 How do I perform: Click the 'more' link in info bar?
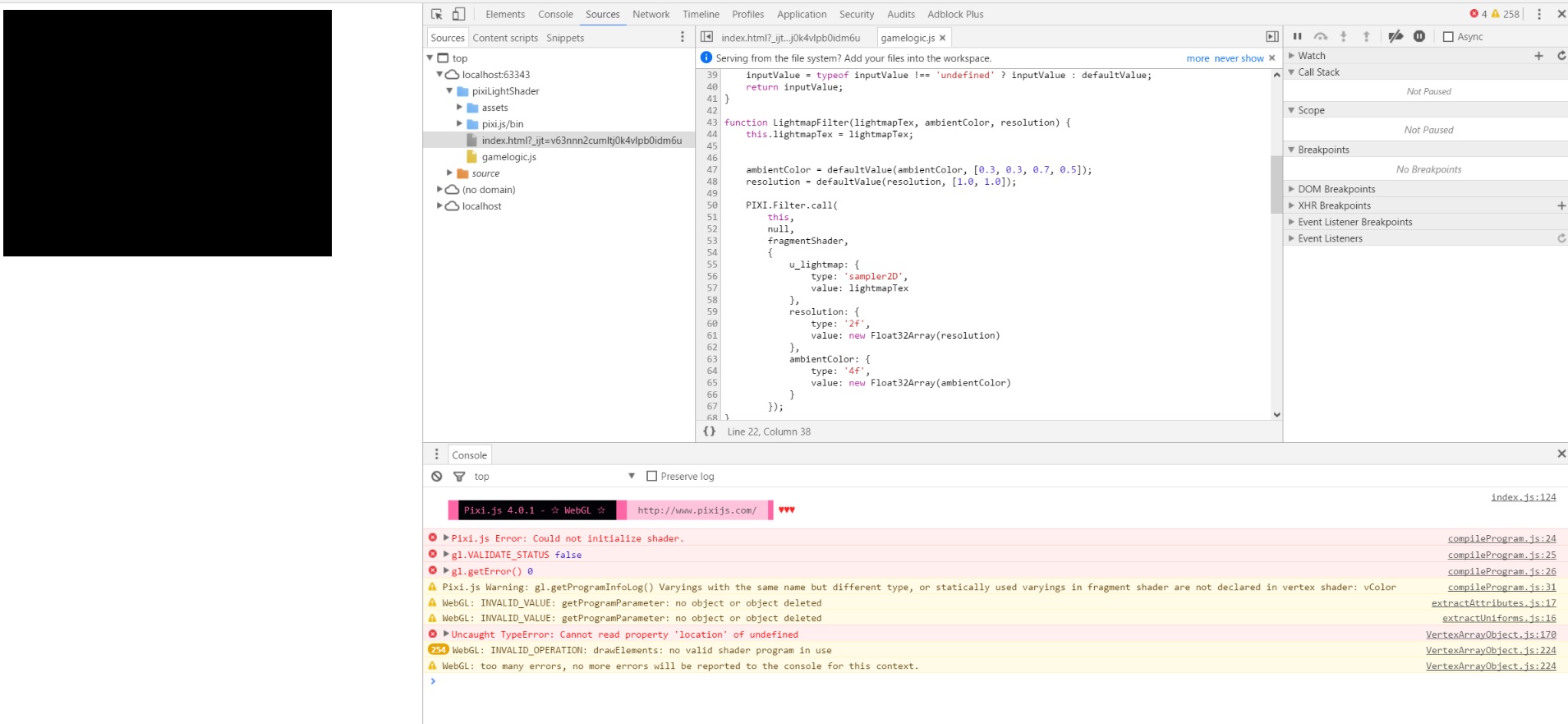coord(1198,58)
